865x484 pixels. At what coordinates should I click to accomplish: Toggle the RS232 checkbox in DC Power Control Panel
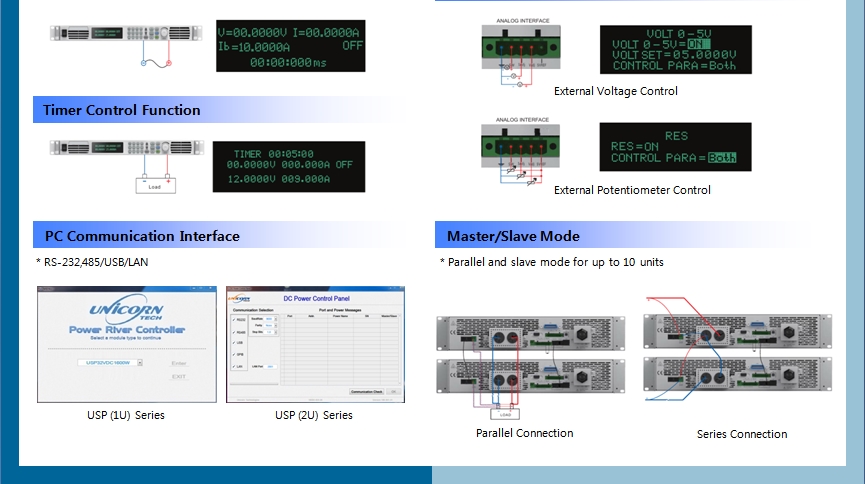click(234, 320)
